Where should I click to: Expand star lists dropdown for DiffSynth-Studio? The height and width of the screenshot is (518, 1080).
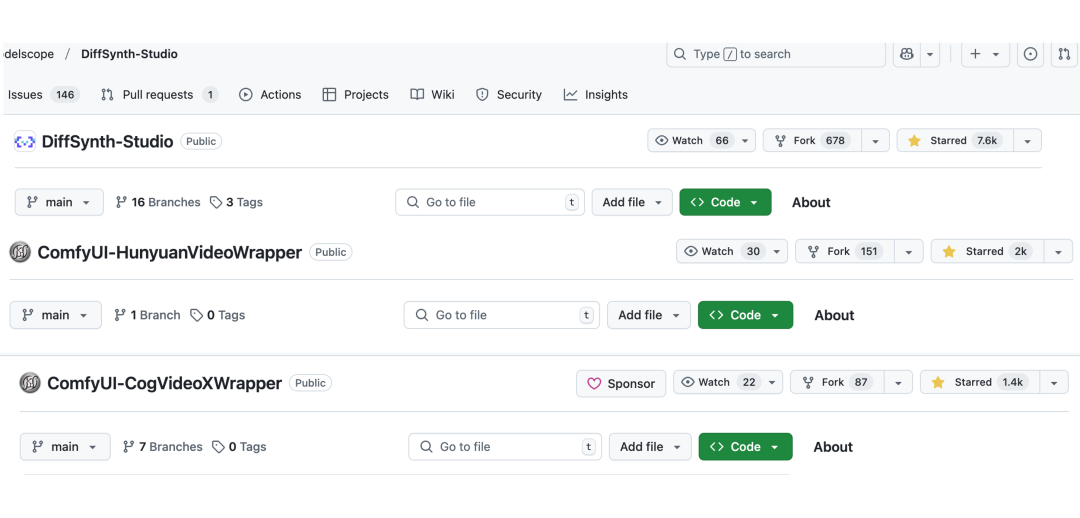coord(1027,141)
